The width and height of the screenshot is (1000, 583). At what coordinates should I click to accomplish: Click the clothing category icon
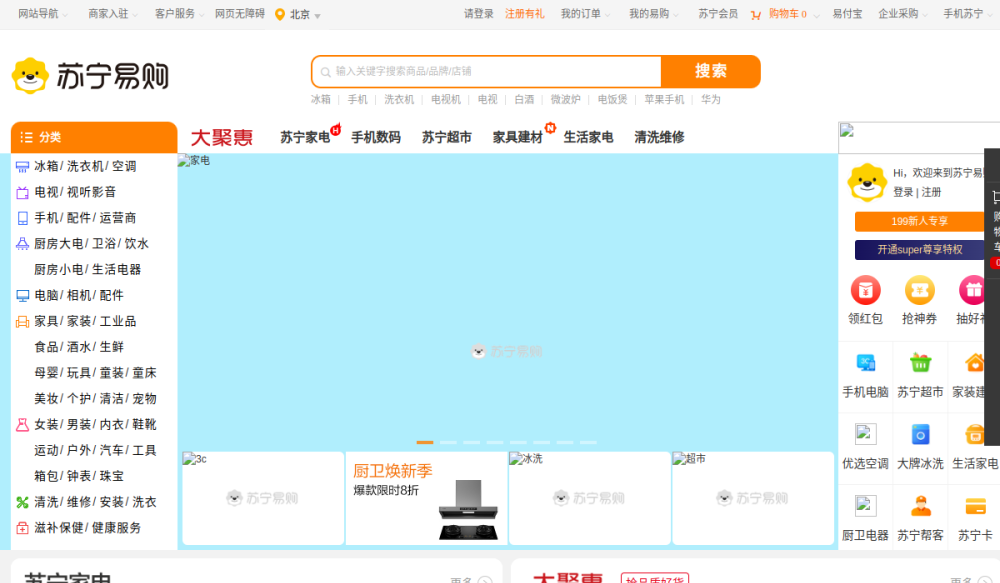(22, 425)
